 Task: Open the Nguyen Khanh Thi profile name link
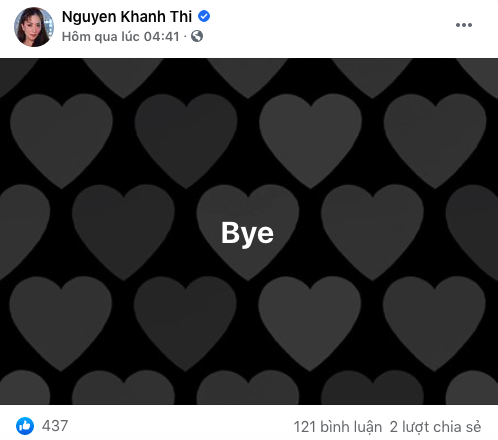click(x=127, y=17)
